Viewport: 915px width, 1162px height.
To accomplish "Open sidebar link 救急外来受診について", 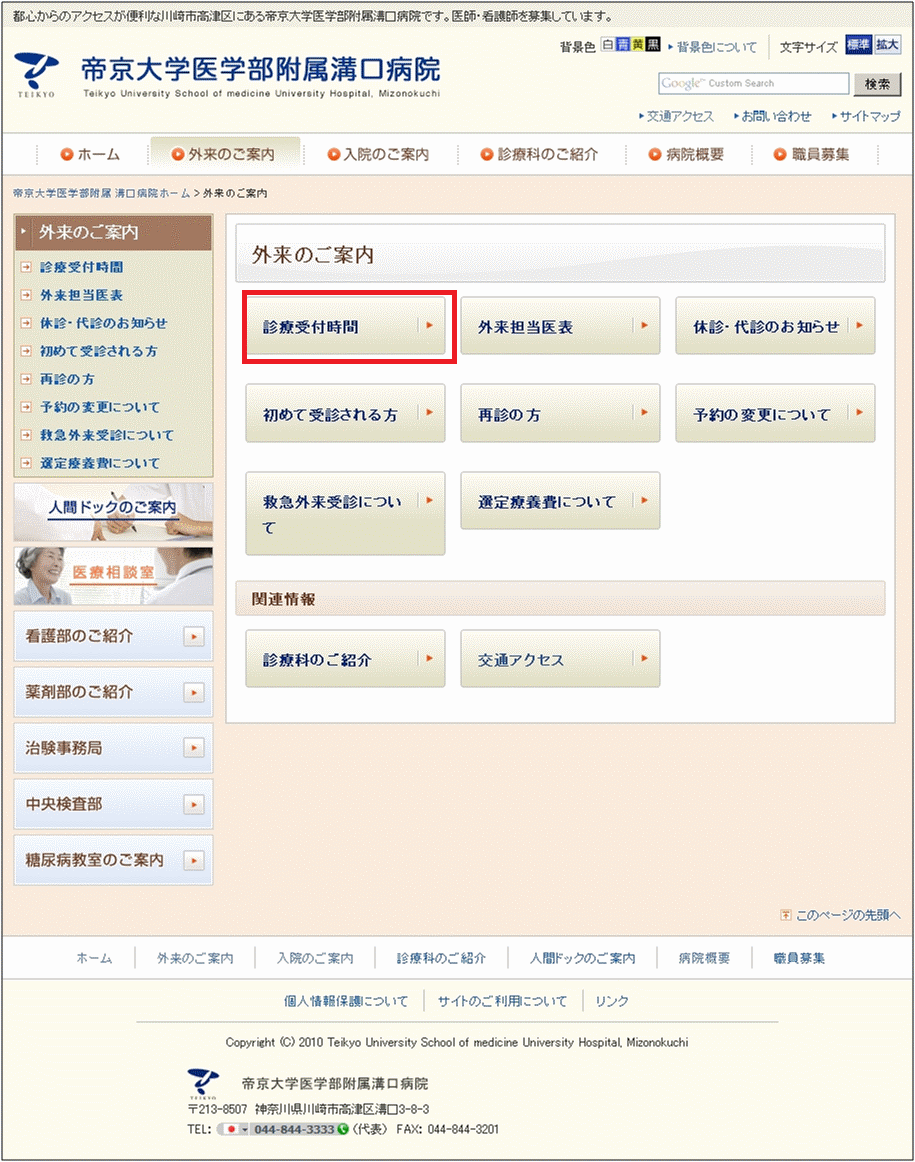I will pos(107,435).
